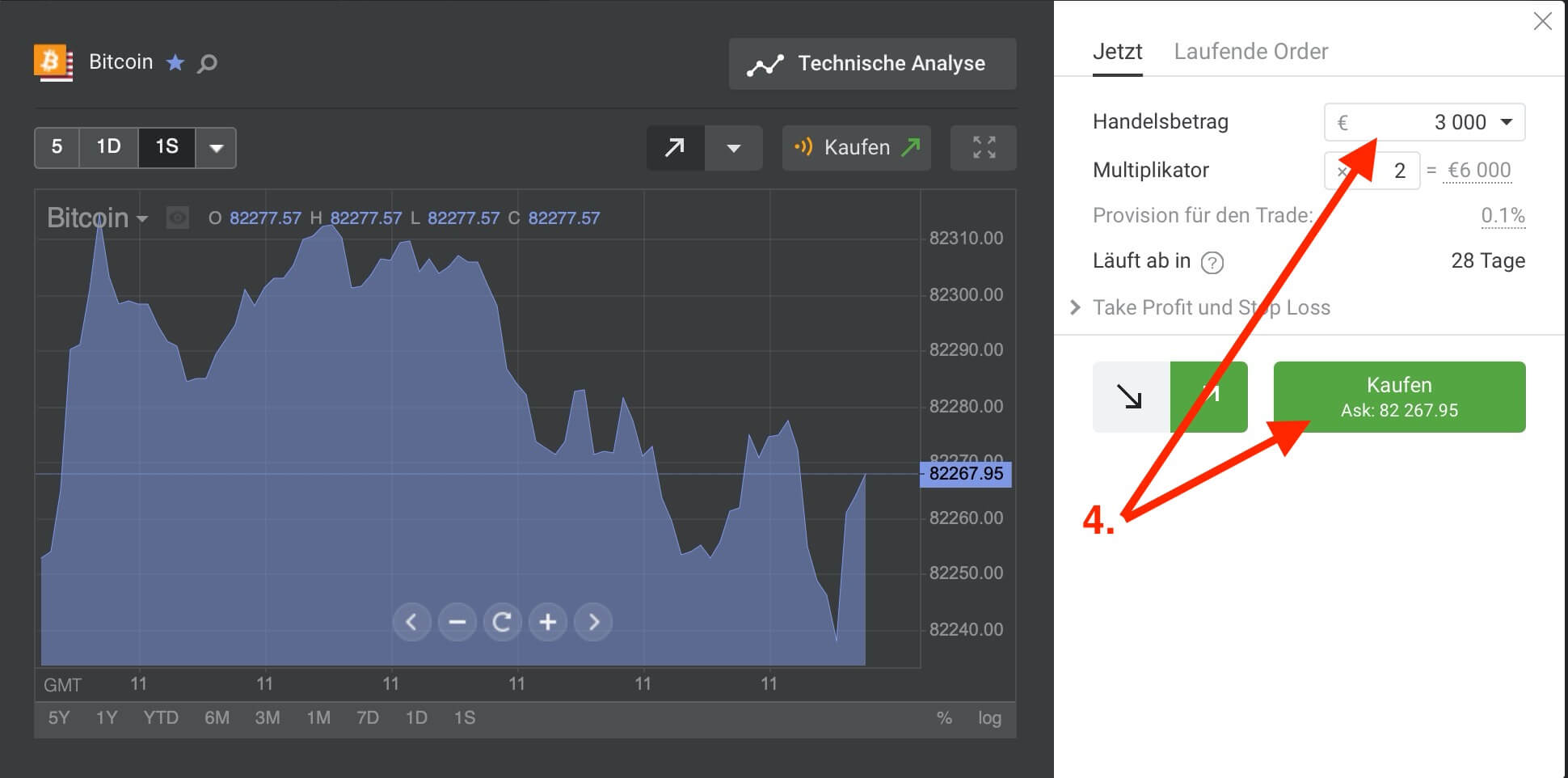Open the Handelsbetrag amount dropdown
The image size is (1568, 778).
[1507, 122]
